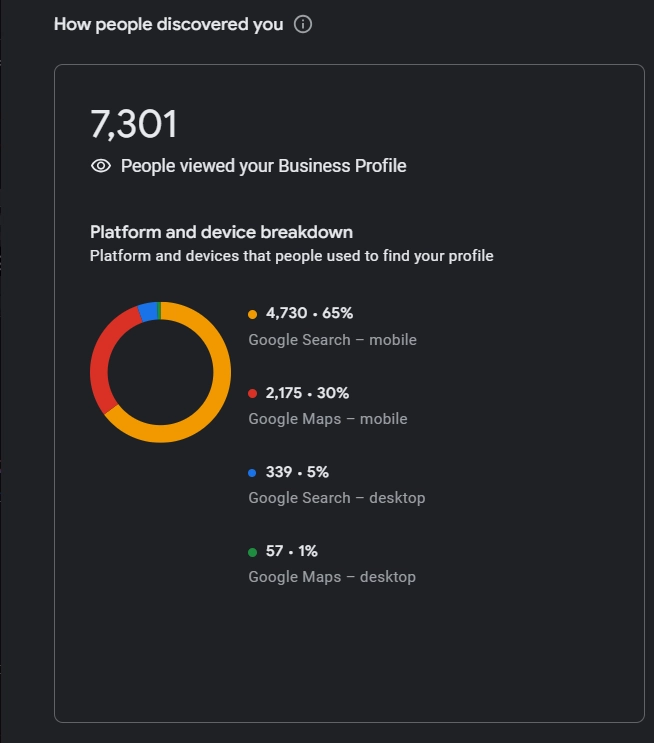Click the 339 • 5% value
The height and width of the screenshot is (743, 654).
[297, 472]
